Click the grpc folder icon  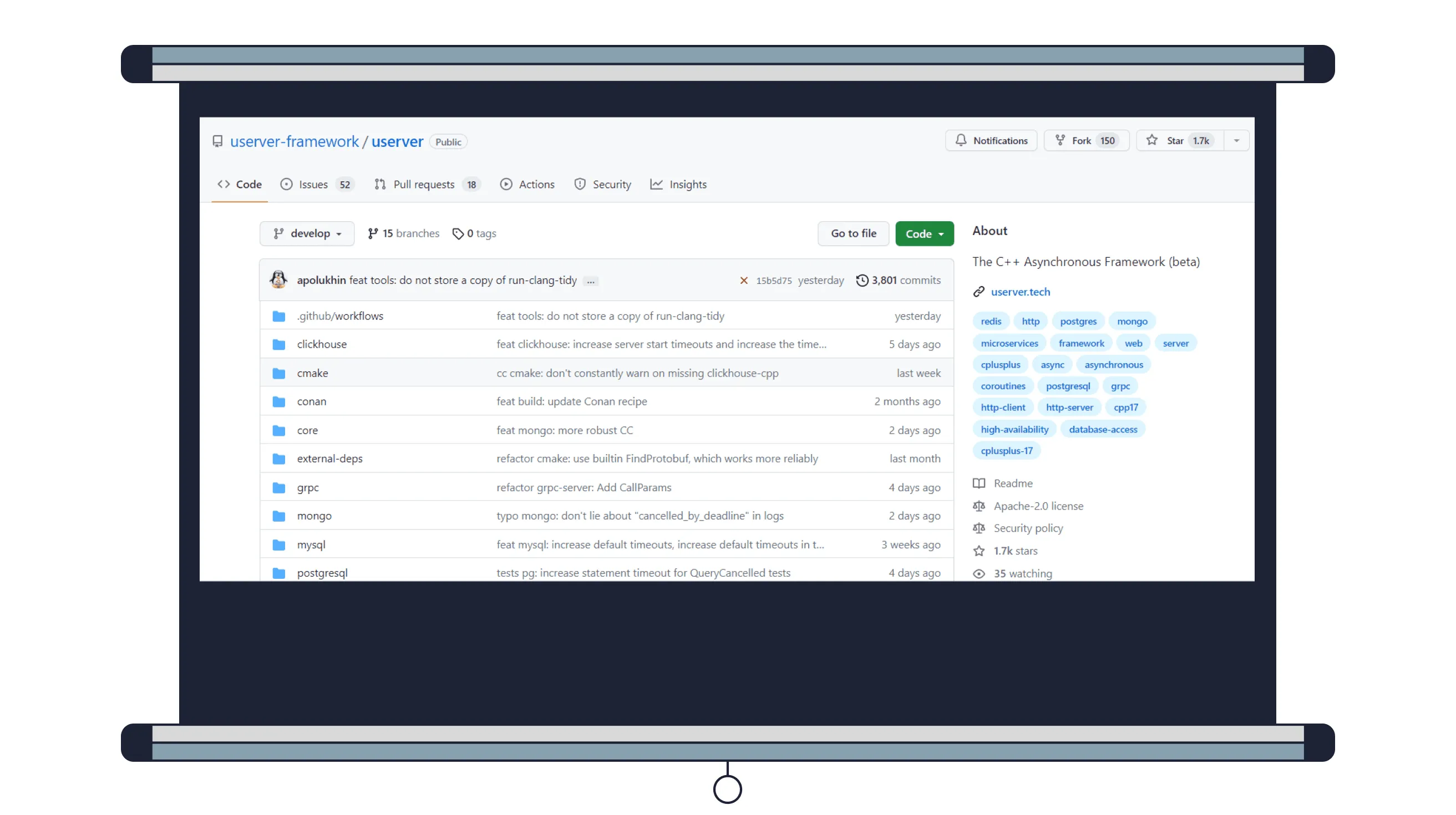278,487
